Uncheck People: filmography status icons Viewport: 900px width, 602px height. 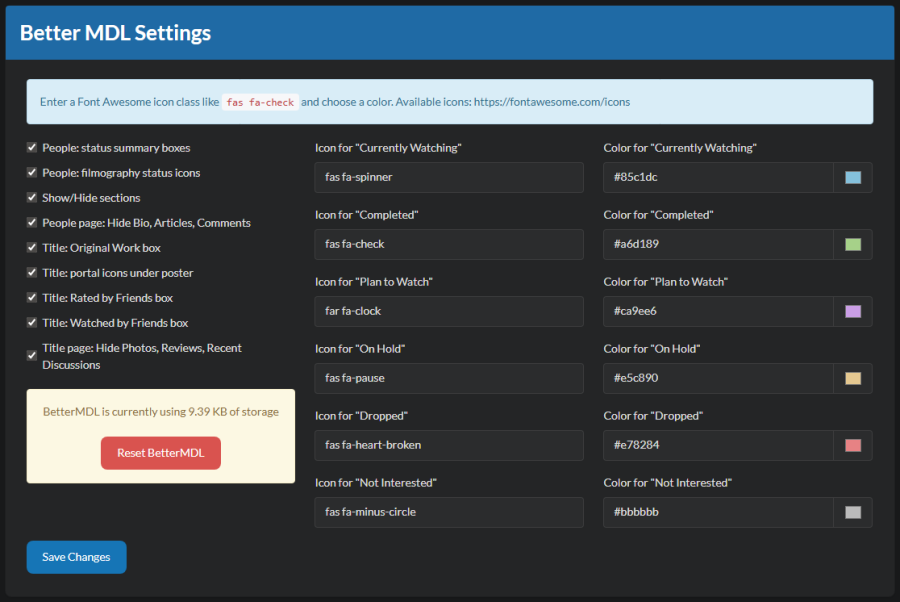click(x=33, y=173)
